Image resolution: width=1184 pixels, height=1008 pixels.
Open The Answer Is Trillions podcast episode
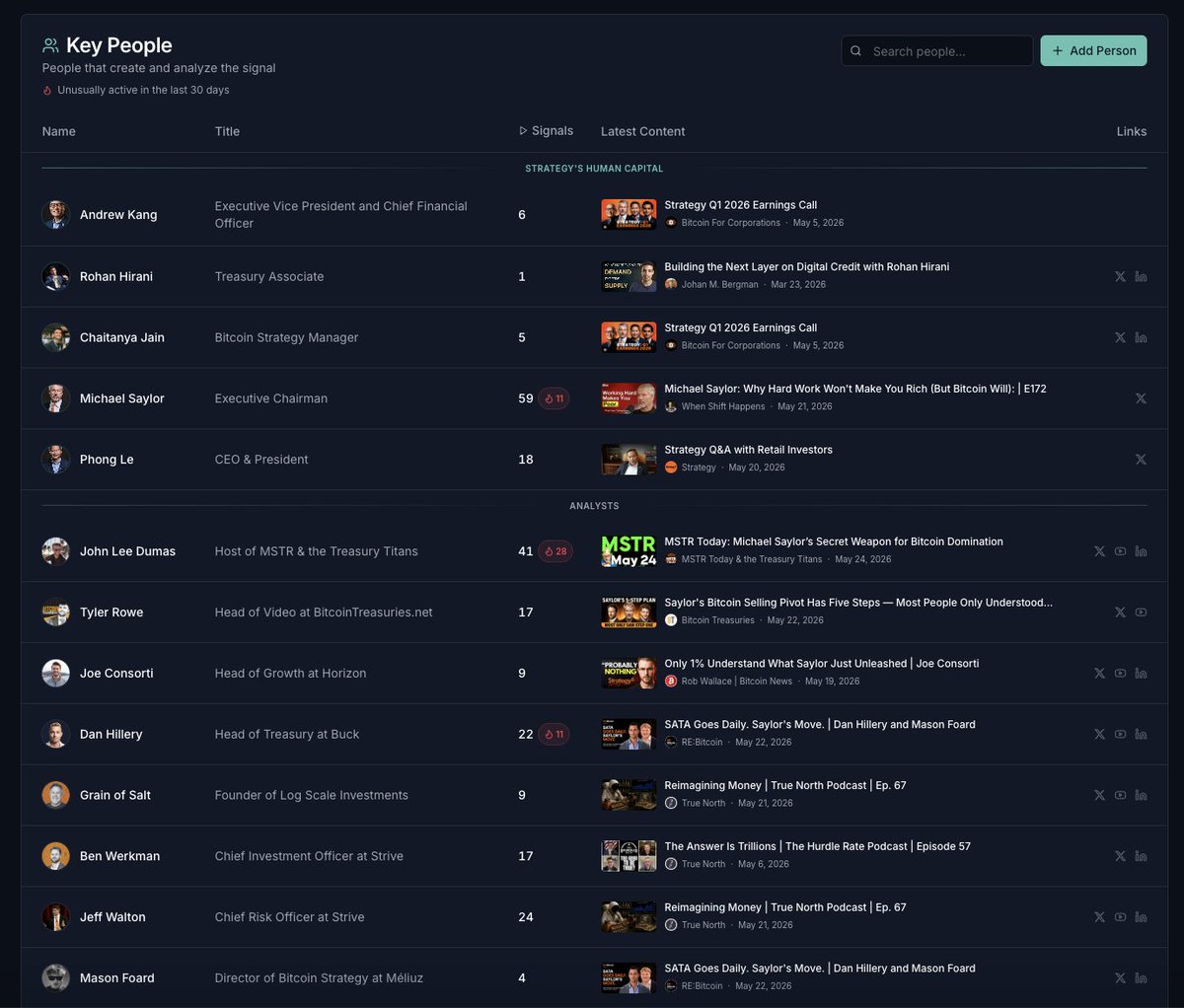pos(817,846)
